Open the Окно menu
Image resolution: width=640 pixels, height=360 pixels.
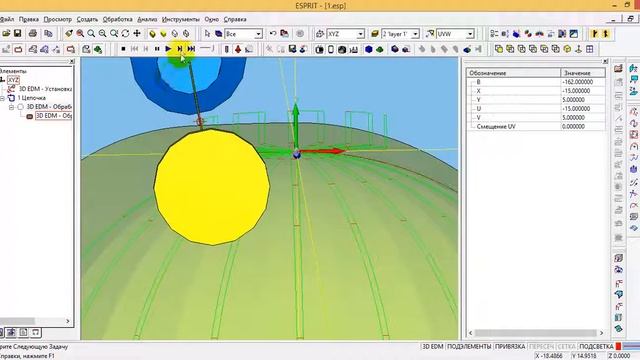(211, 19)
